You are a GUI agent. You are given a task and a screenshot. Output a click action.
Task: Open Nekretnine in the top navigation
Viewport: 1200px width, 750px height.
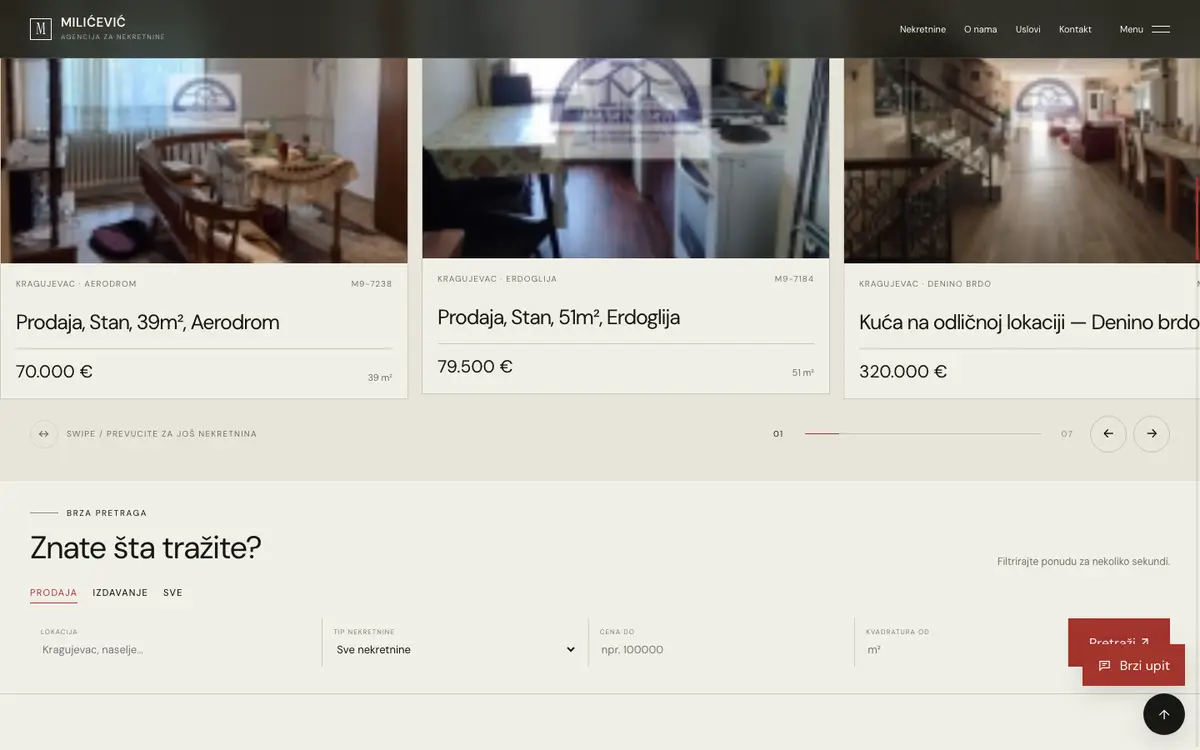pos(923,29)
